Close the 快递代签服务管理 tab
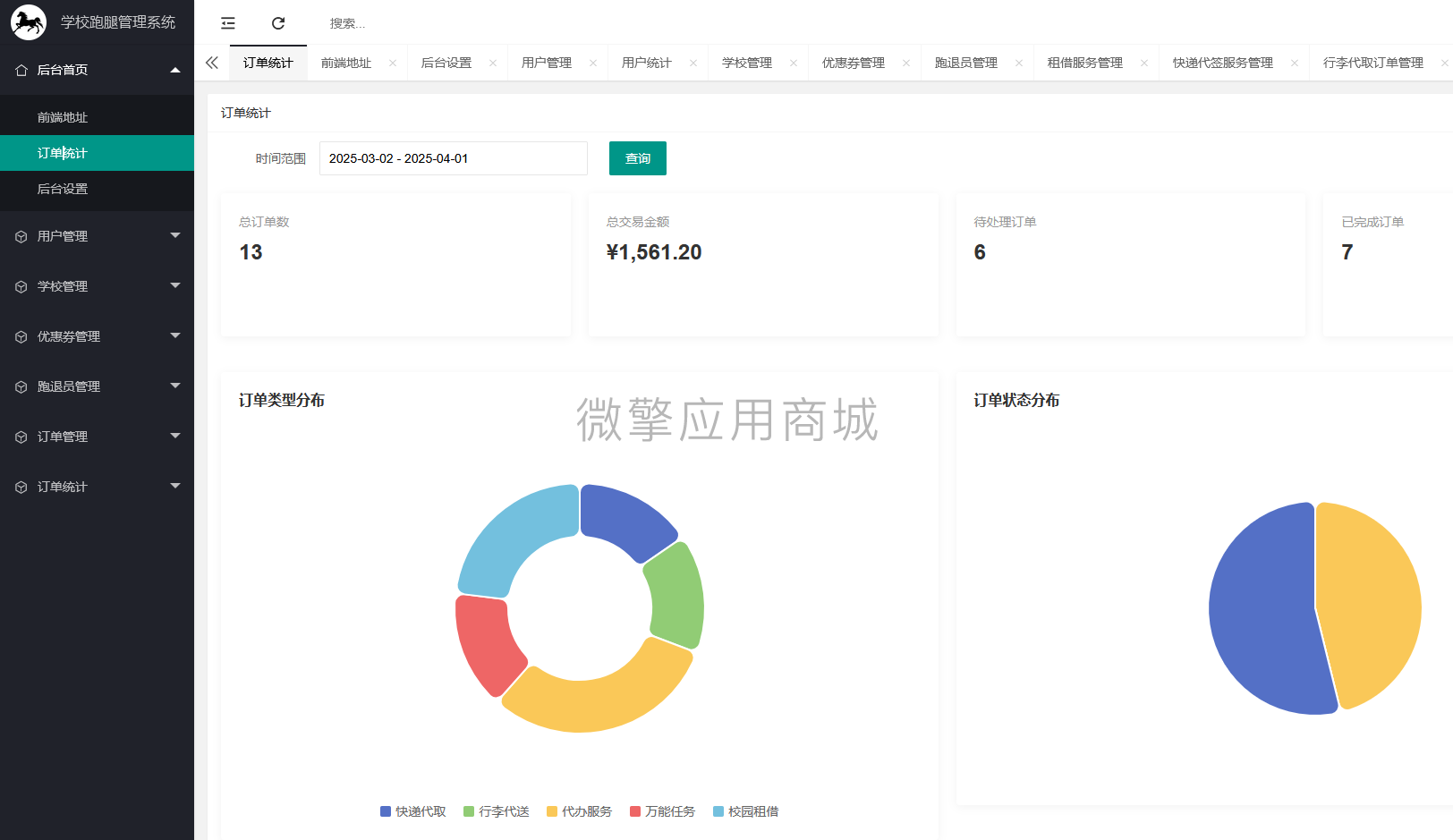Image resolution: width=1453 pixels, height=840 pixels. point(1295,63)
